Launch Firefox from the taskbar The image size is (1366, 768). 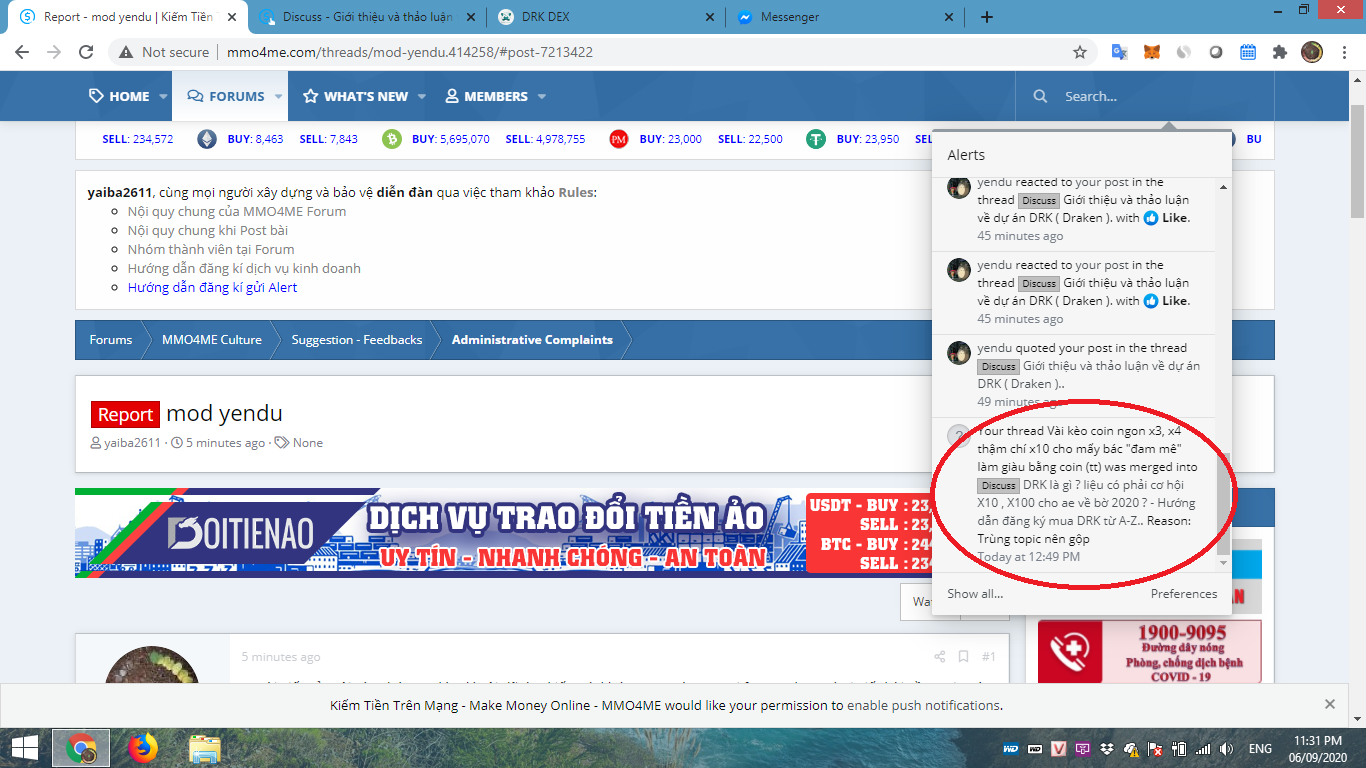pos(143,747)
